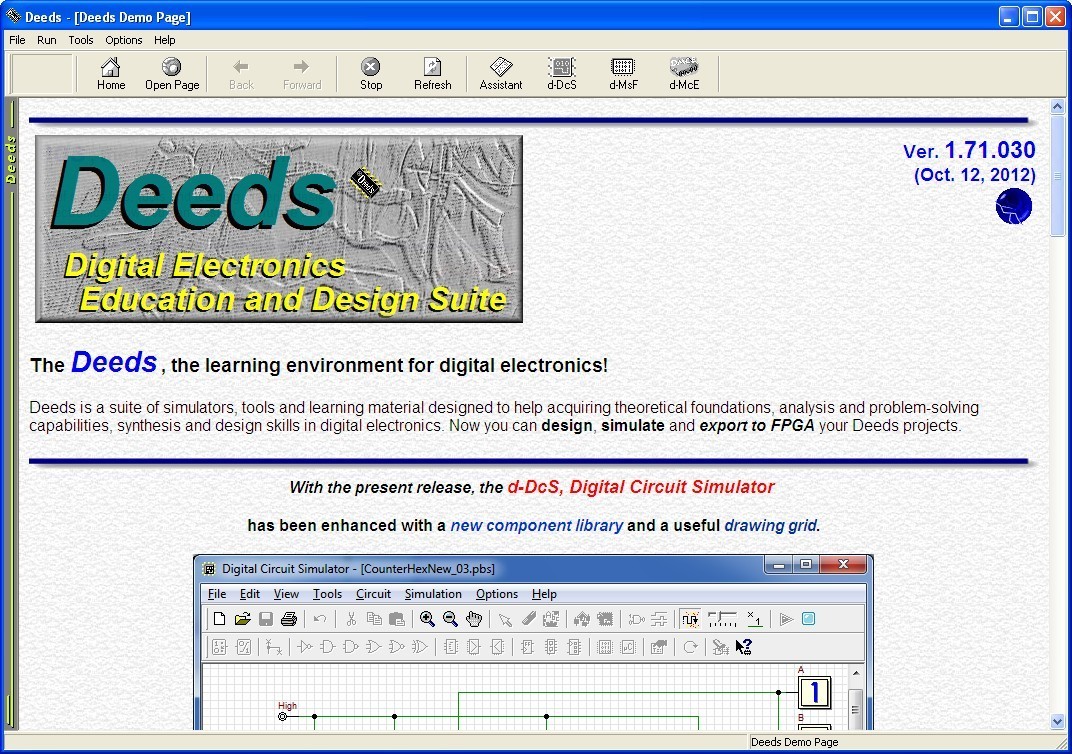
Task: Follow the red 'd-DcS, Digital Circuit Simulator' link
Action: click(x=641, y=487)
